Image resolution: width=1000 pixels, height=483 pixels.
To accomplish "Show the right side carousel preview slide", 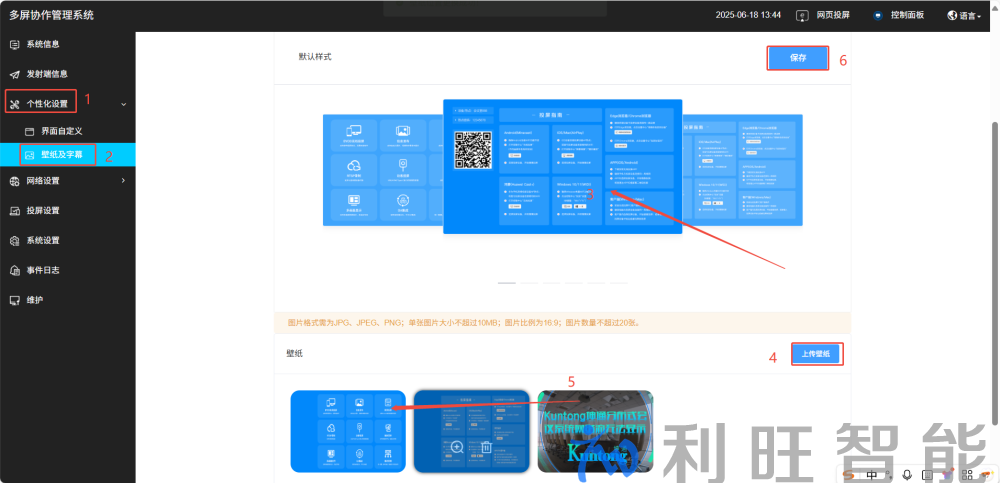I will [x=742, y=170].
